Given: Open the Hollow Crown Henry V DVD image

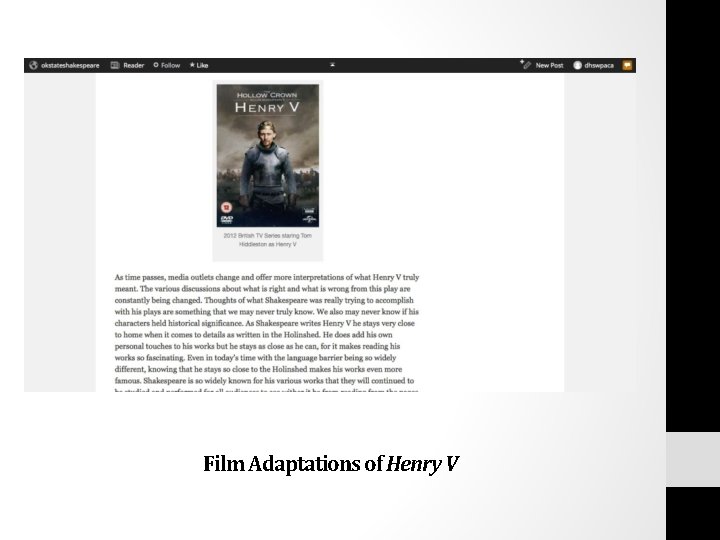Looking at the screenshot, I should coord(268,155).
